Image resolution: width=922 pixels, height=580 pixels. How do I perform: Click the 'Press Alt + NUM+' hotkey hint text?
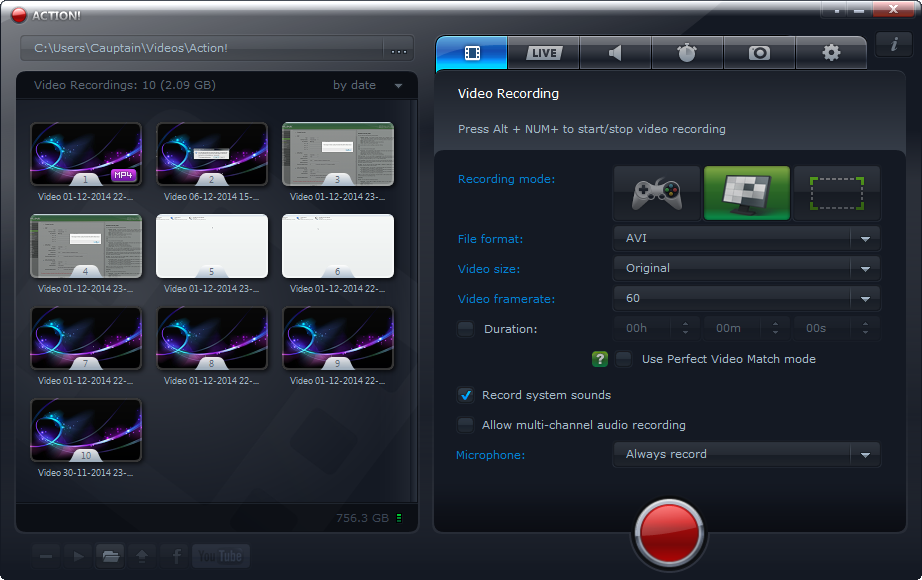(x=592, y=129)
